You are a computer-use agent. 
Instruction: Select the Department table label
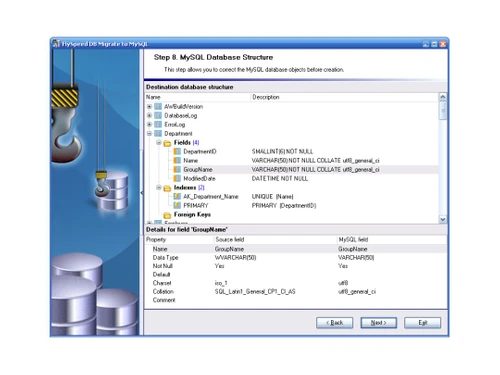coord(178,134)
